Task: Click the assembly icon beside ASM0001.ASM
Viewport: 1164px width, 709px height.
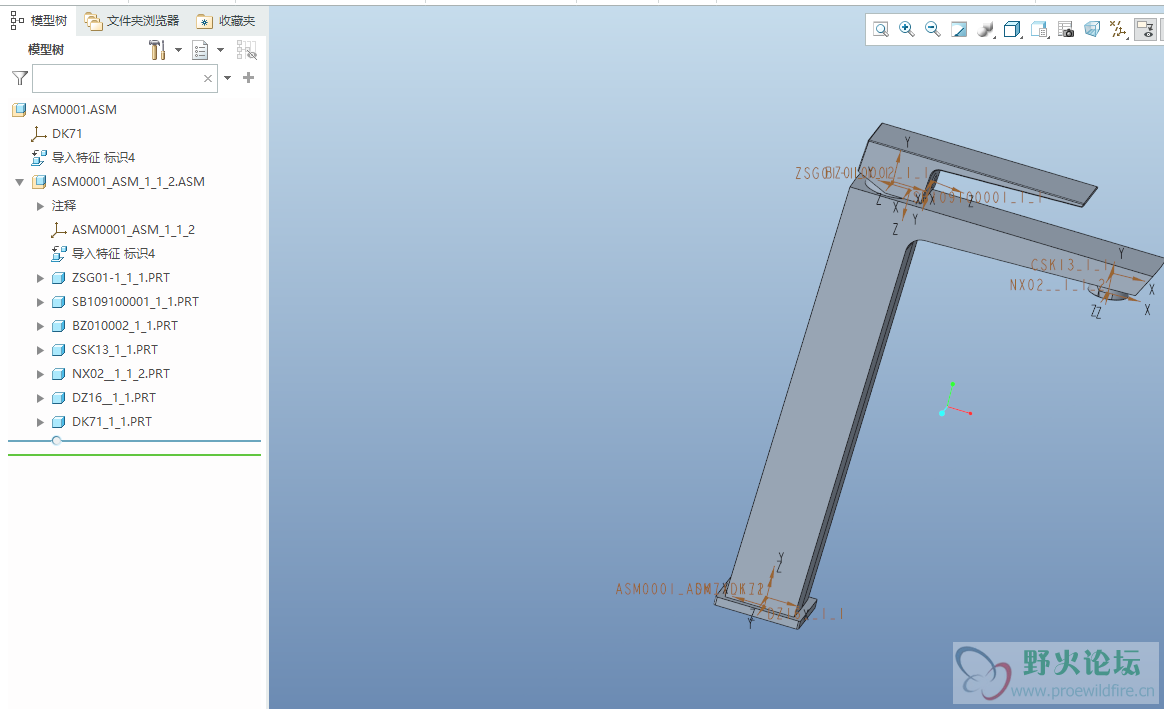Action: (x=19, y=110)
